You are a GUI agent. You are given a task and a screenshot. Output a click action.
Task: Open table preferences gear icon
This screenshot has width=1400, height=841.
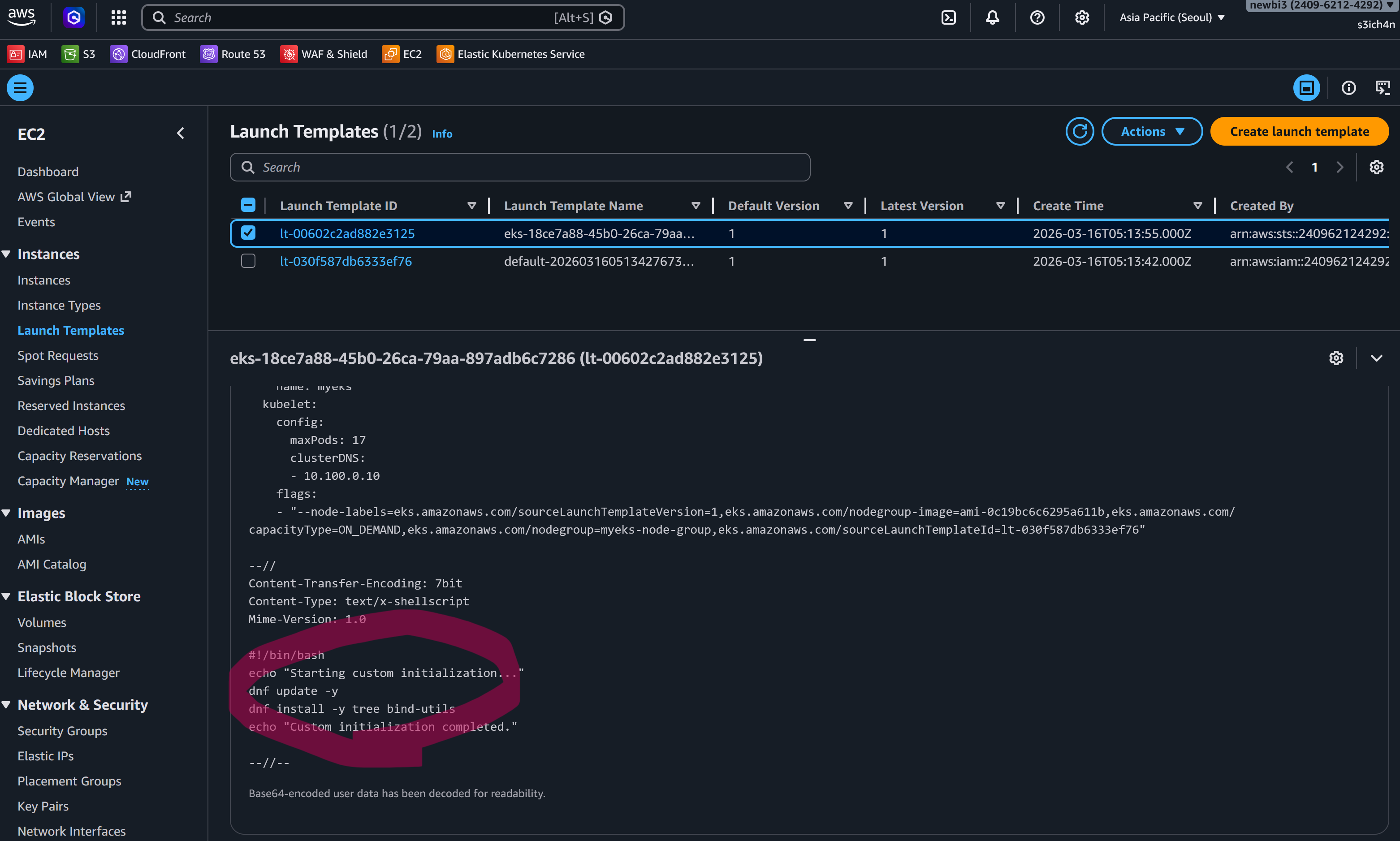click(1376, 167)
